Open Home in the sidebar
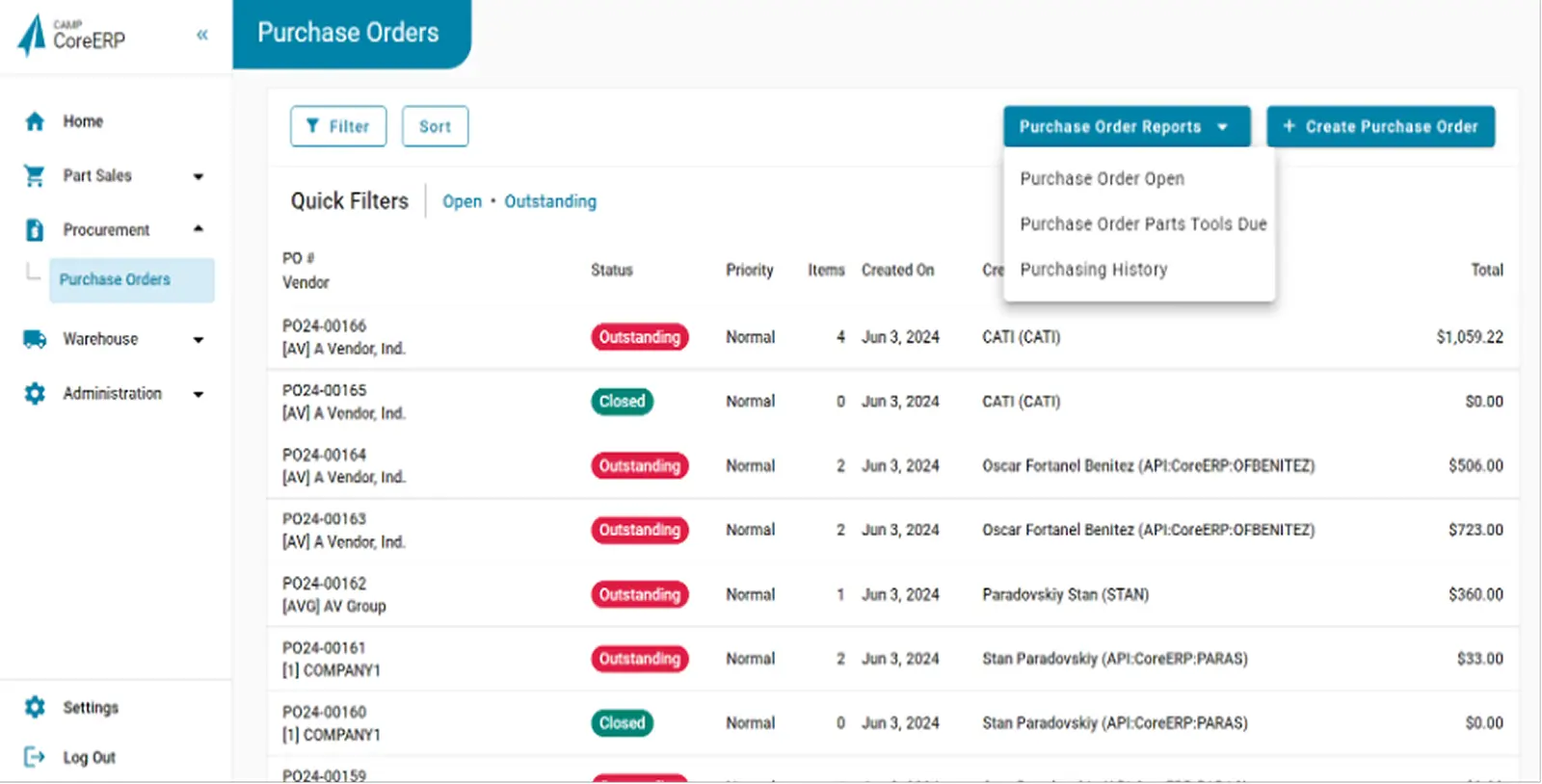 pos(83,121)
